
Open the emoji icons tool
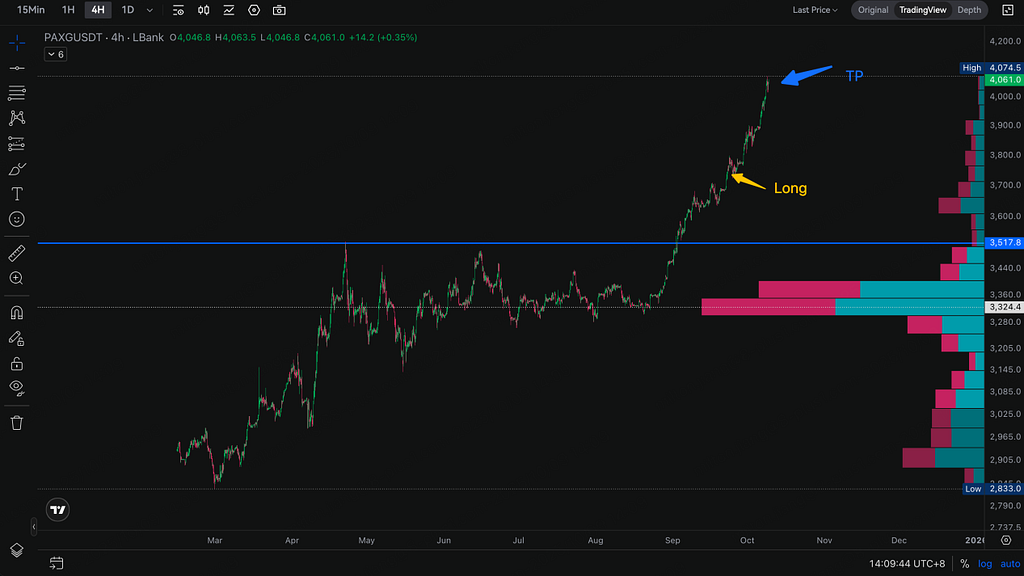pyautogui.click(x=17, y=219)
